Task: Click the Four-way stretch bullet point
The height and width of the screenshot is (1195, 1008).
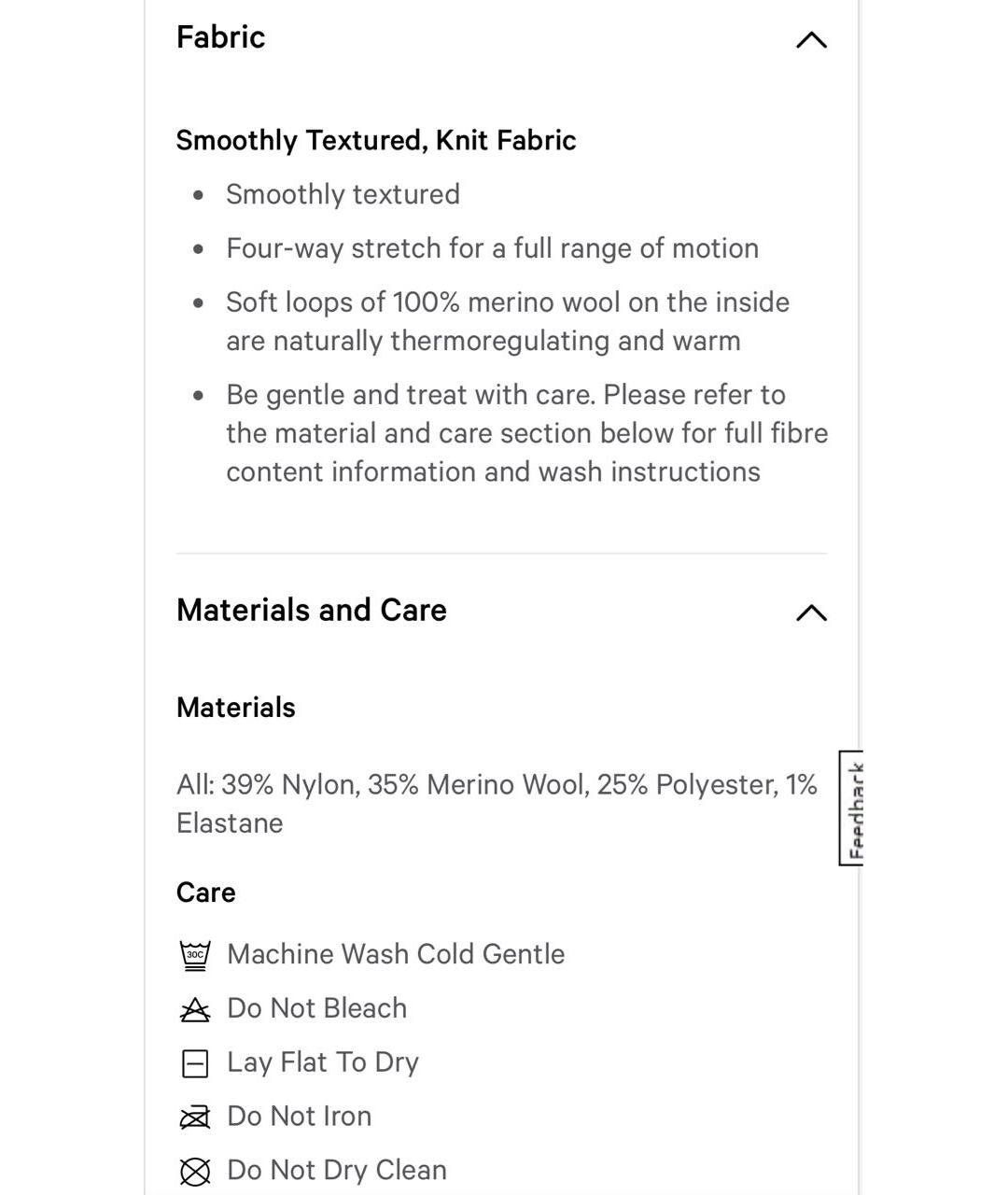Action: [493, 248]
